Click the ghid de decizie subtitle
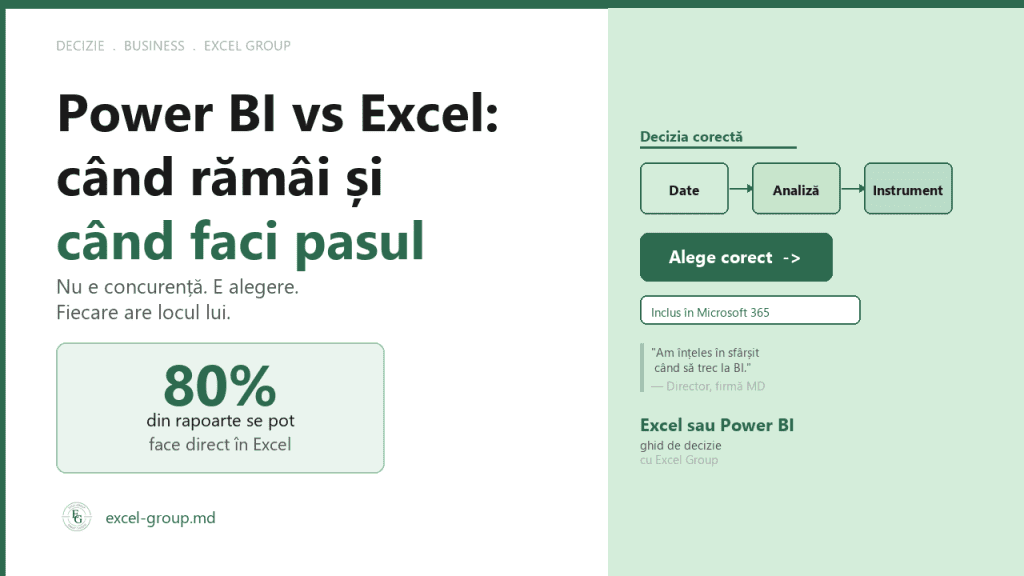The width and height of the screenshot is (1024, 576). [680, 445]
